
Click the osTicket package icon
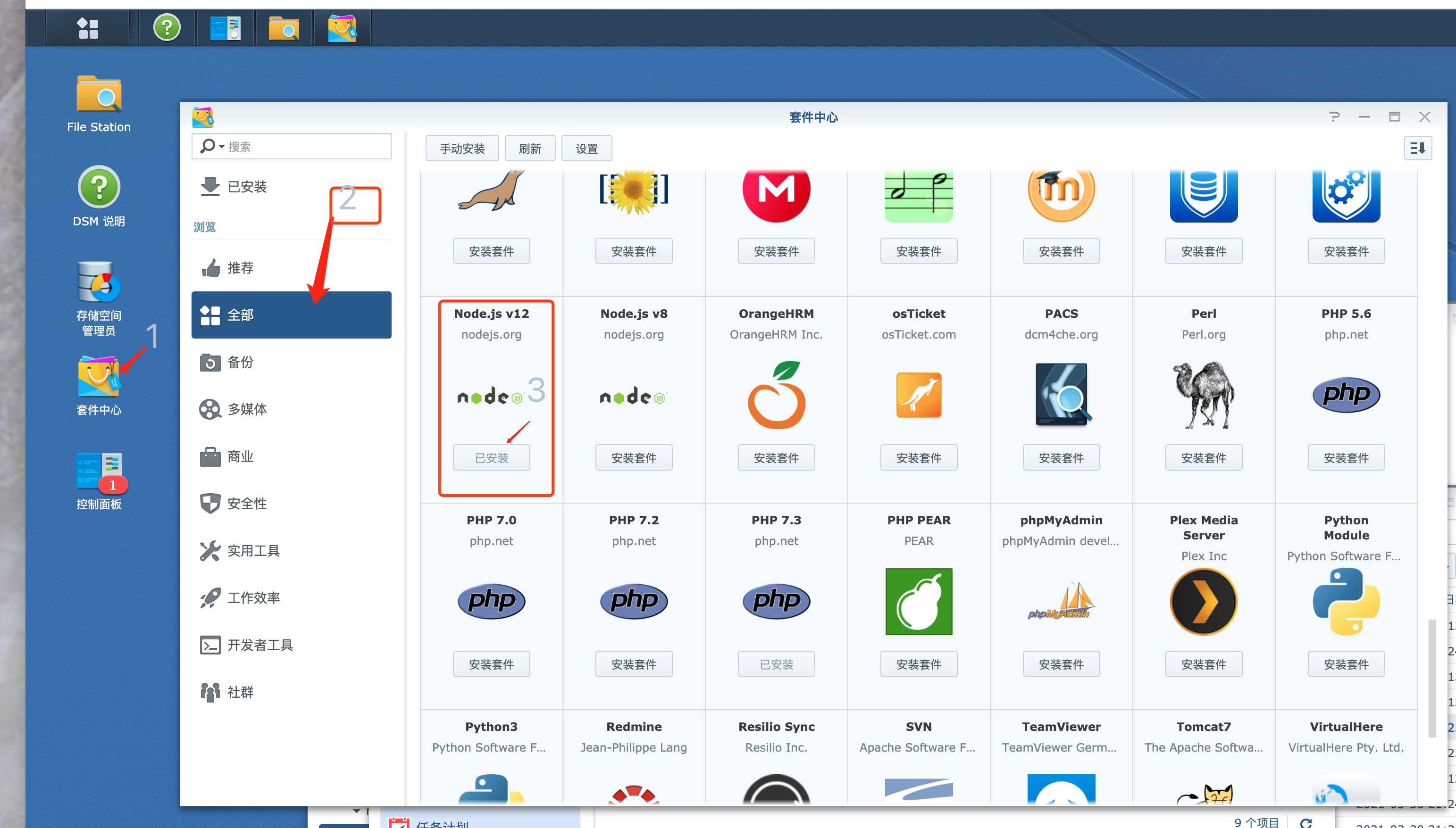coord(918,395)
